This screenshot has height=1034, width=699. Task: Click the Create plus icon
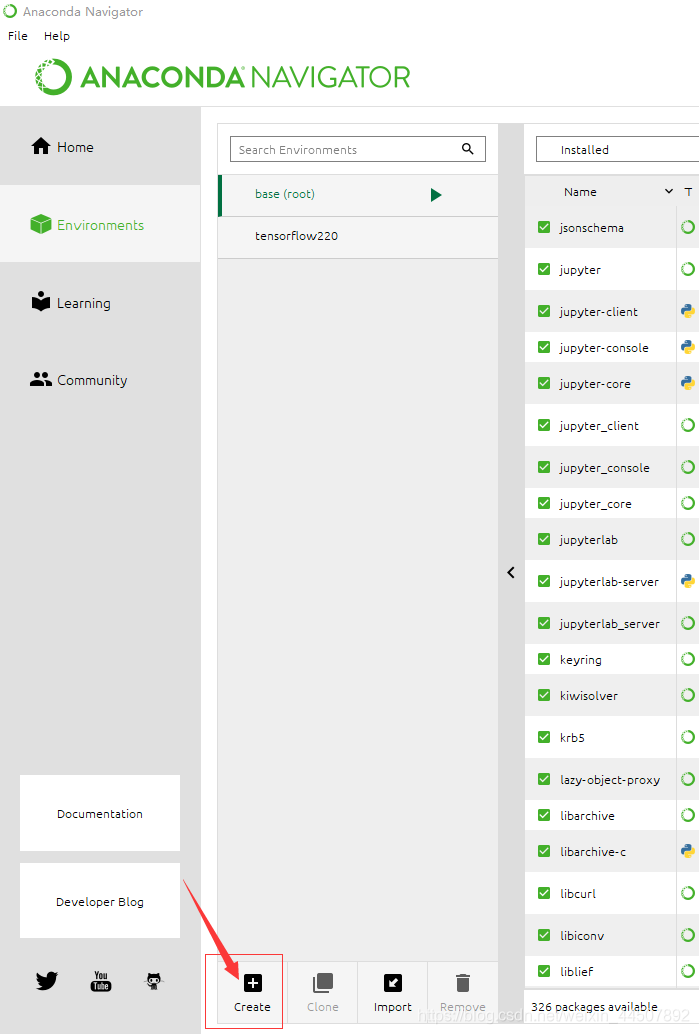pyautogui.click(x=253, y=983)
